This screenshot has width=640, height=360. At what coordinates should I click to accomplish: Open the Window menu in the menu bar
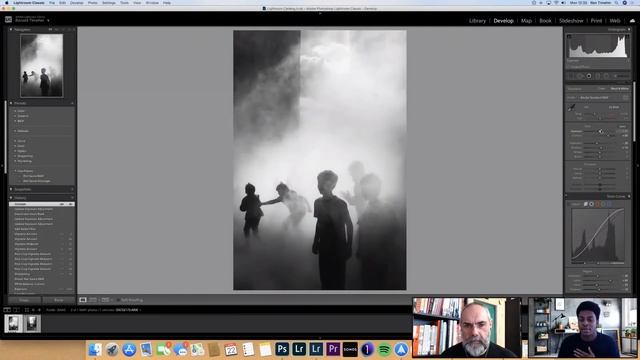[152, 2]
